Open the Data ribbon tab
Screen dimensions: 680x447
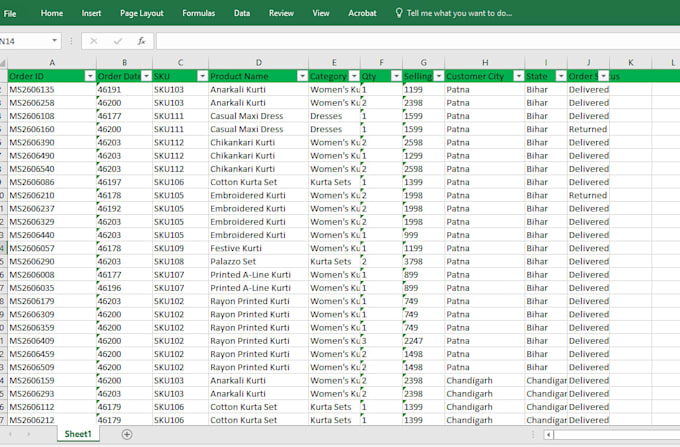(x=242, y=13)
